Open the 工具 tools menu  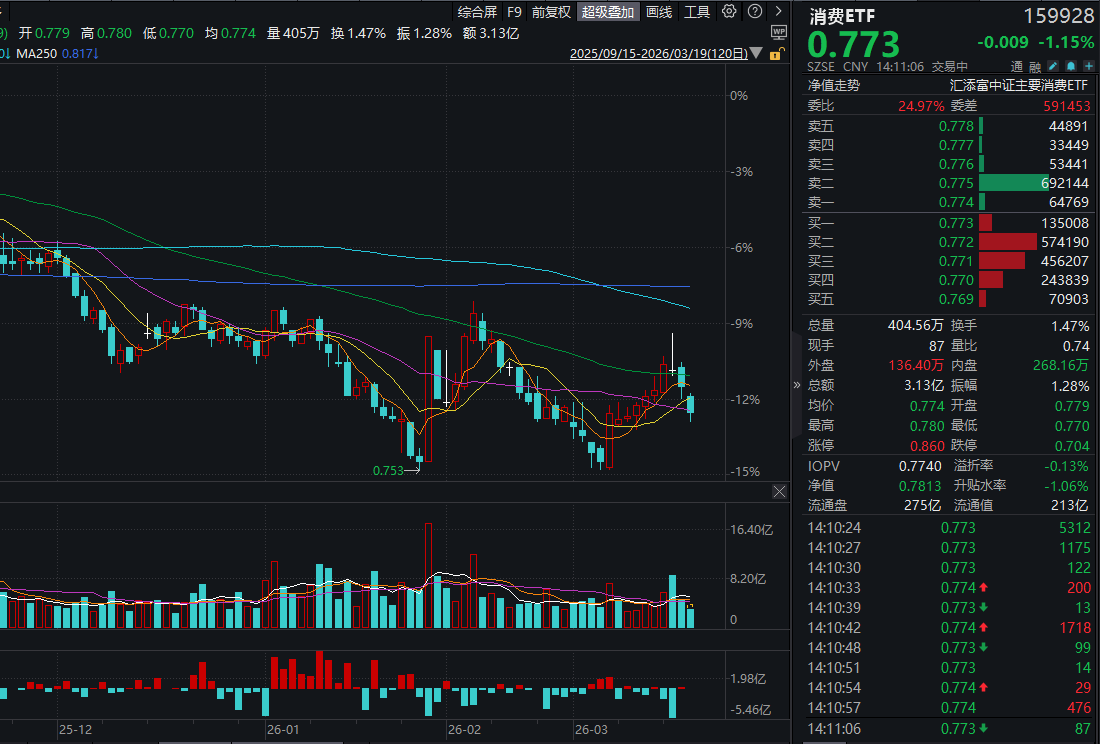pyautogui.click(x=695, y=11)
